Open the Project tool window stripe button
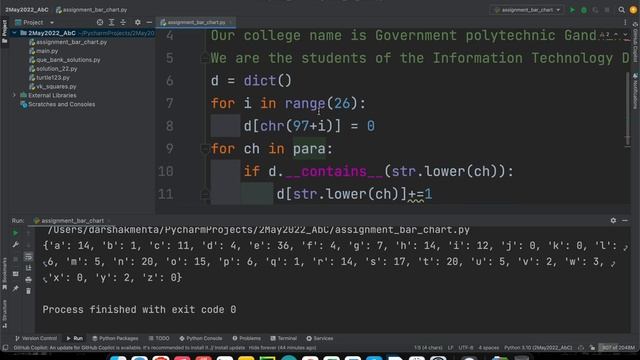This screenshot has height=360, width=640. click(x=4, y=31)
